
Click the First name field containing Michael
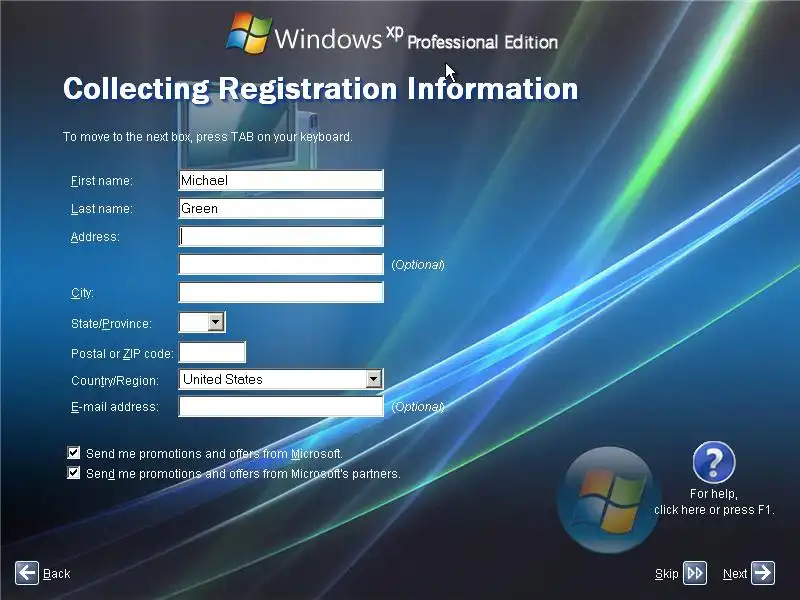pos(281,180)
